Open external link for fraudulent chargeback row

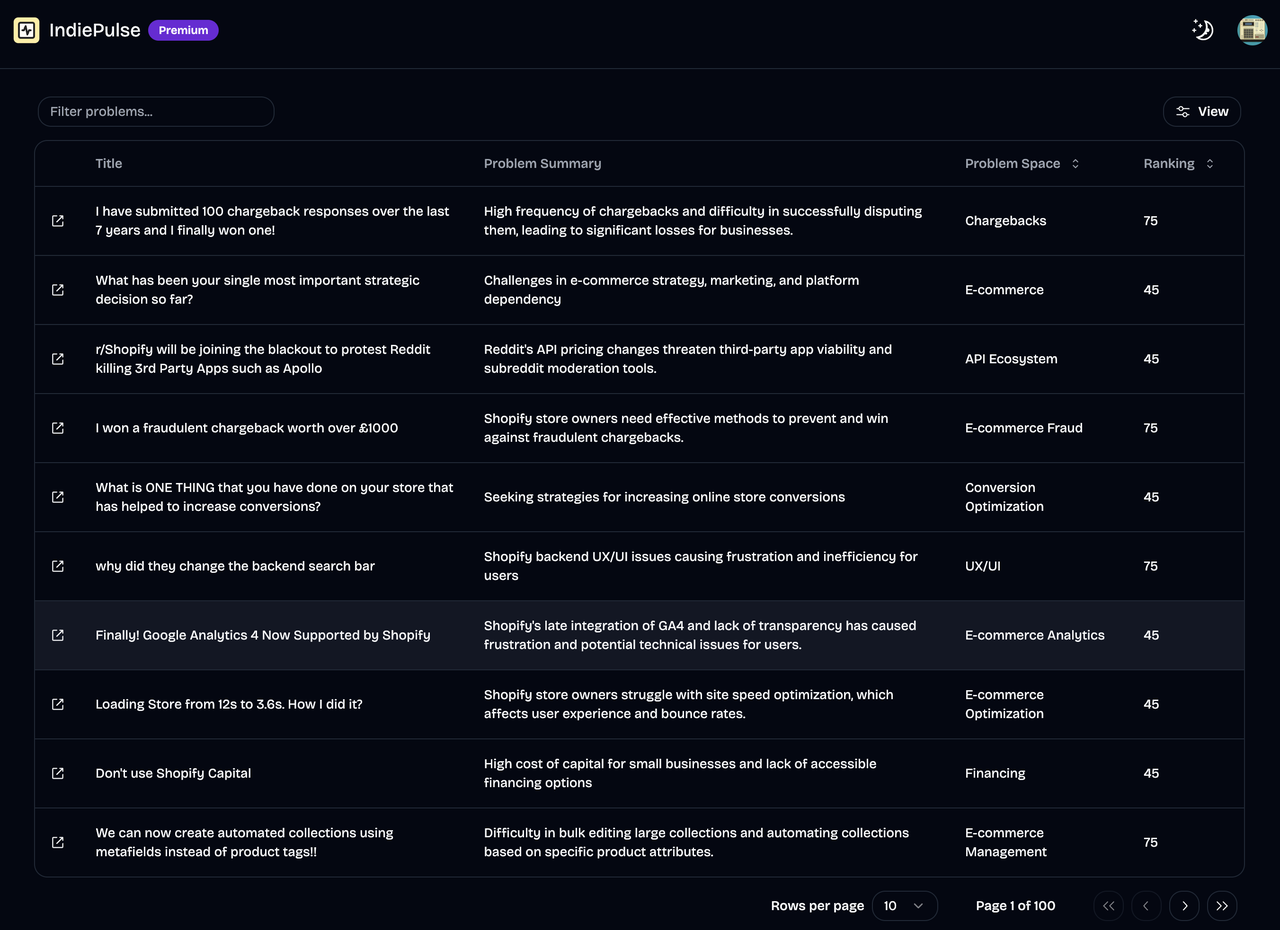pyautogui.click(x=58, y=428)
